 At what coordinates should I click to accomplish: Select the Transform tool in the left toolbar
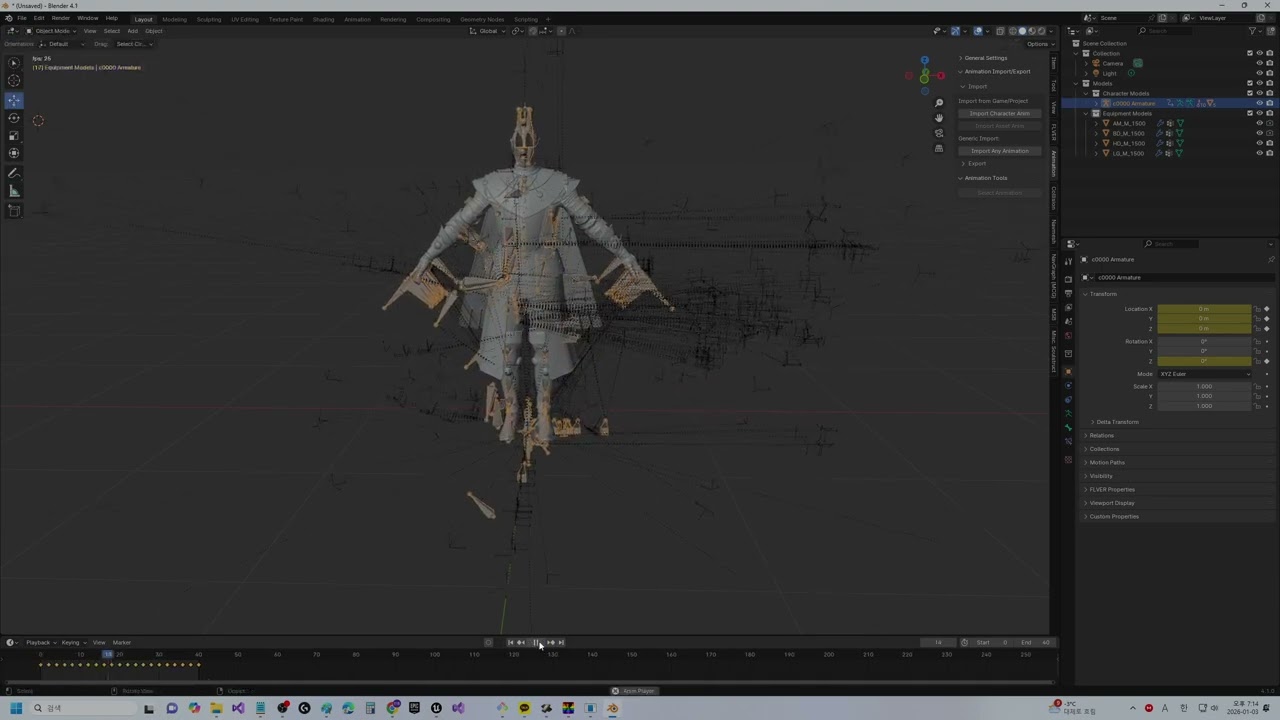pyautogui.click(x=14, y=153)
